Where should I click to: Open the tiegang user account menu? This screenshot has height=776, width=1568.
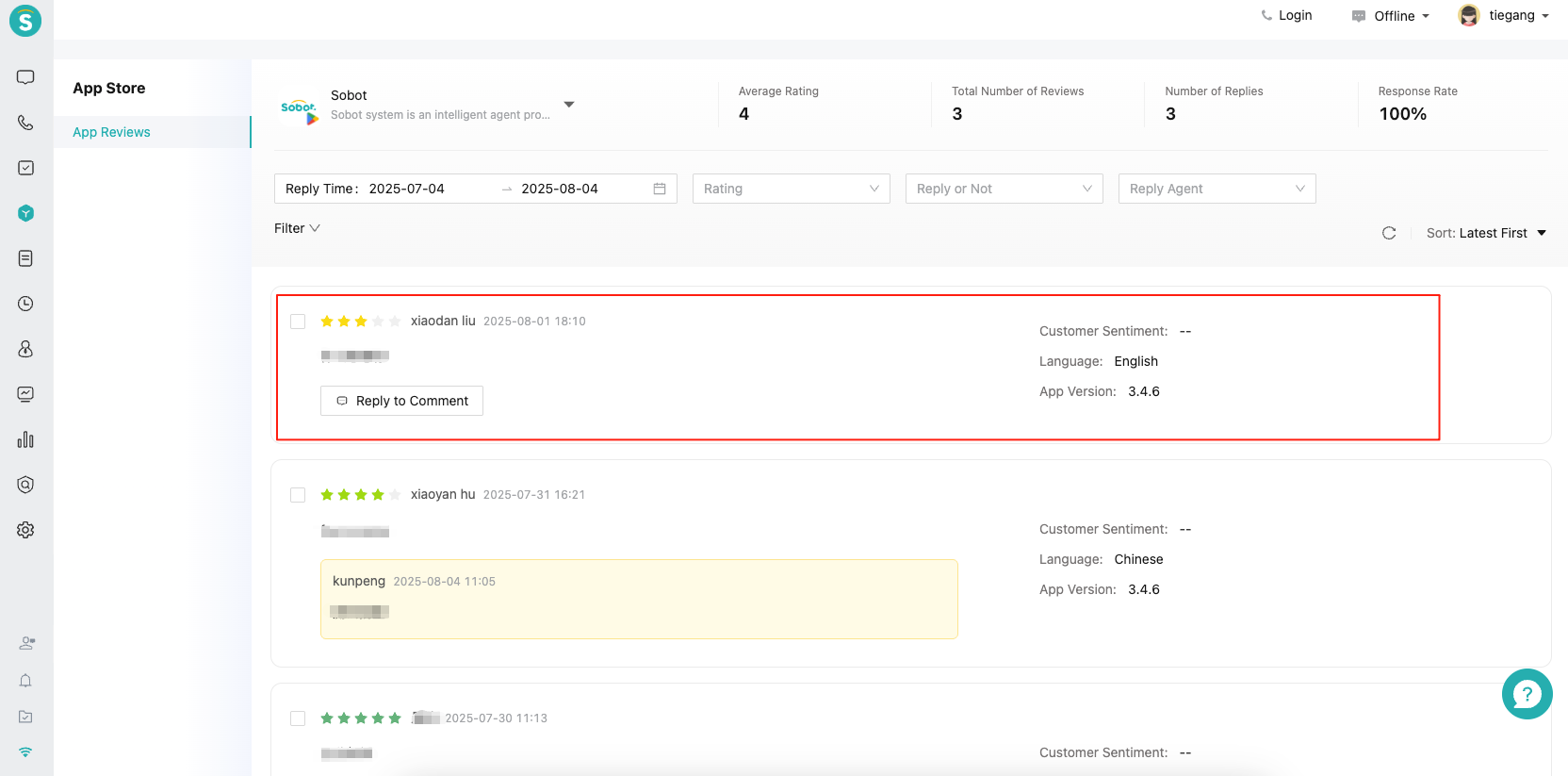[x=1503, y=16]
